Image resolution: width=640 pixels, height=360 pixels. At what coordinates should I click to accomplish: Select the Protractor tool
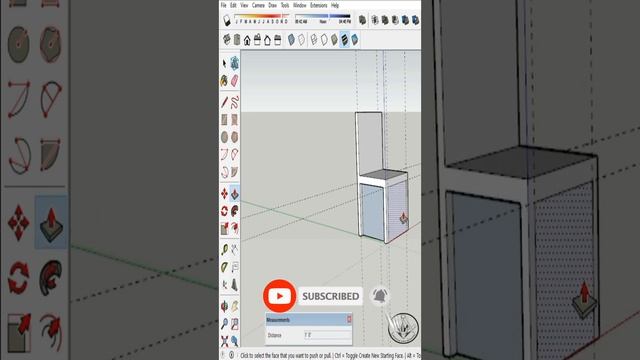(x=224, y=267)
